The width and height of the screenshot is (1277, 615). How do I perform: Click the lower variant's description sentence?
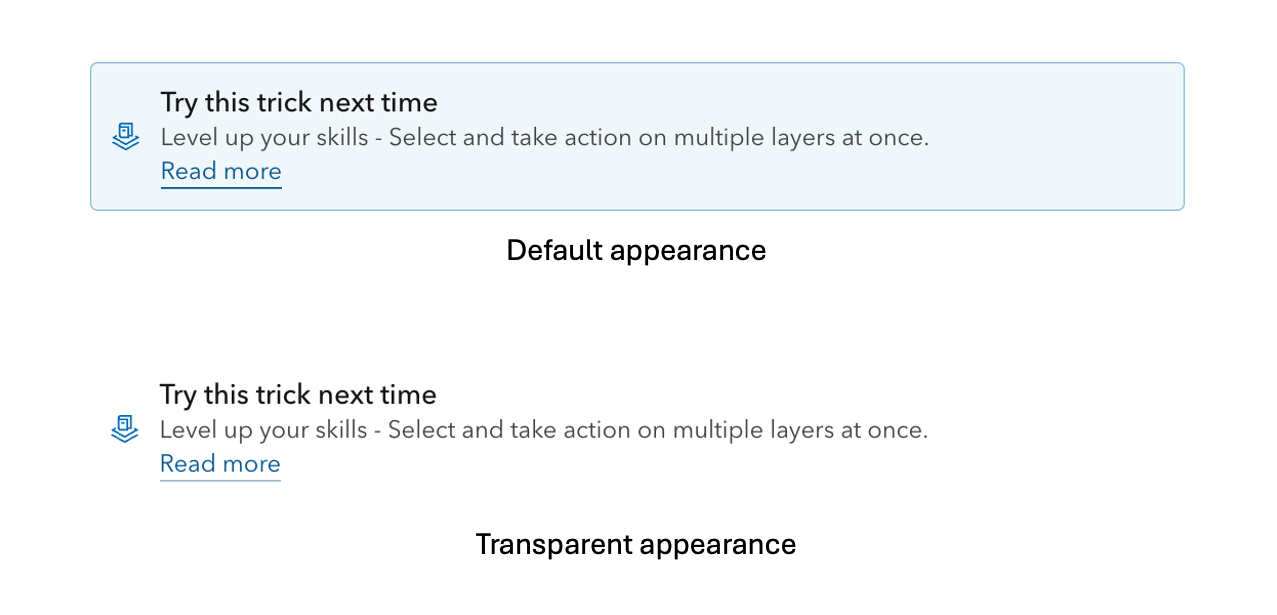(x=544, y=429)
